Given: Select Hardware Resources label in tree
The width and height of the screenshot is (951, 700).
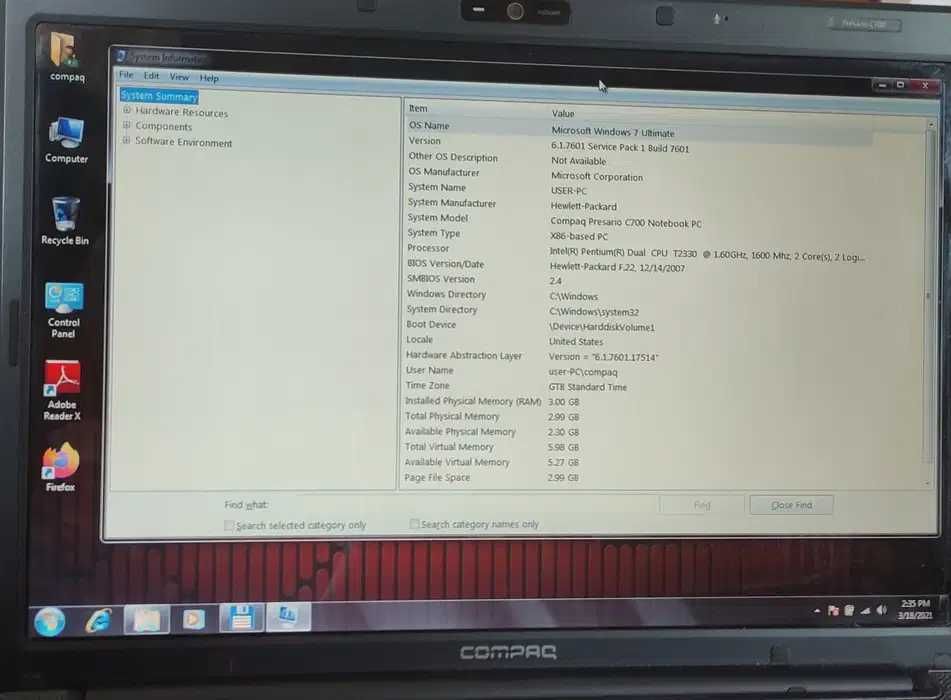Looking at the screenshot, I should click(182, 112).
